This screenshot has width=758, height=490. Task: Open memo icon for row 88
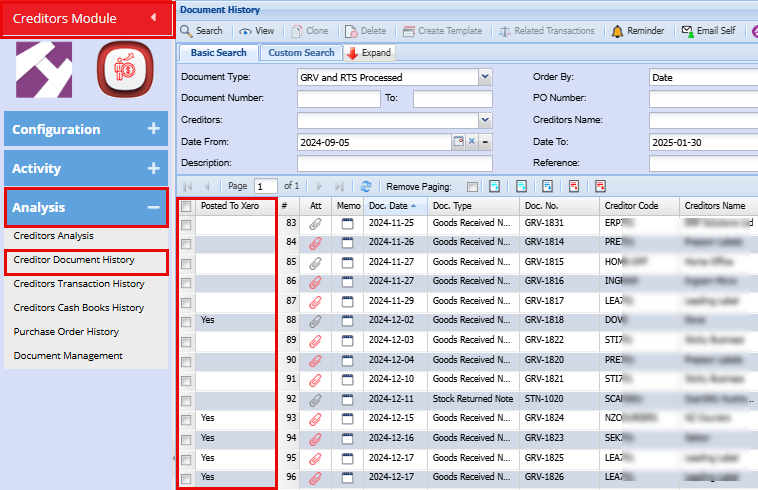[347, 321]
